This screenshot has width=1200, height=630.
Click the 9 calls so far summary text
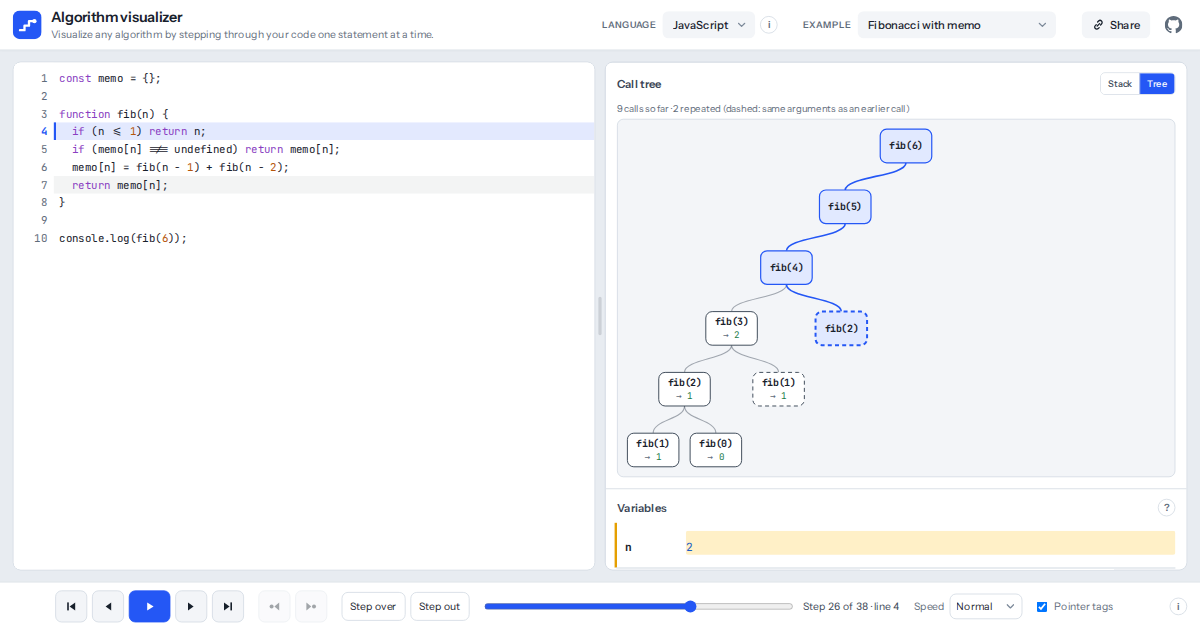tap(763, 108)
